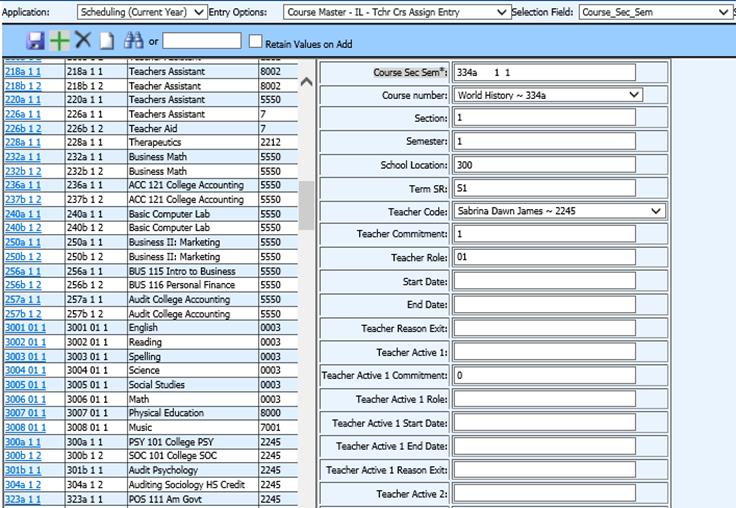Screen dimensions: 736x508
Task: Enable Retain Values on Add checkbox
Action: pos(256,42)
